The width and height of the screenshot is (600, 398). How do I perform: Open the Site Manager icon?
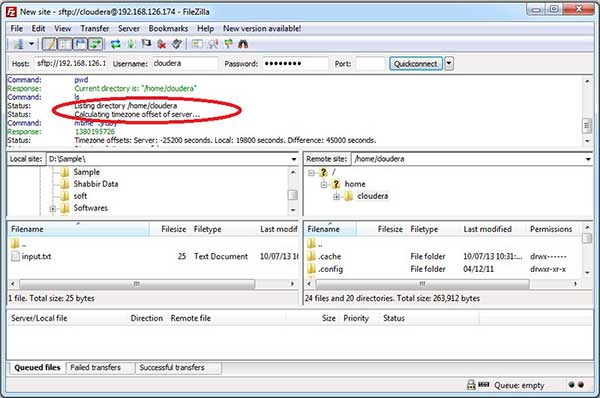pos(18,44)
